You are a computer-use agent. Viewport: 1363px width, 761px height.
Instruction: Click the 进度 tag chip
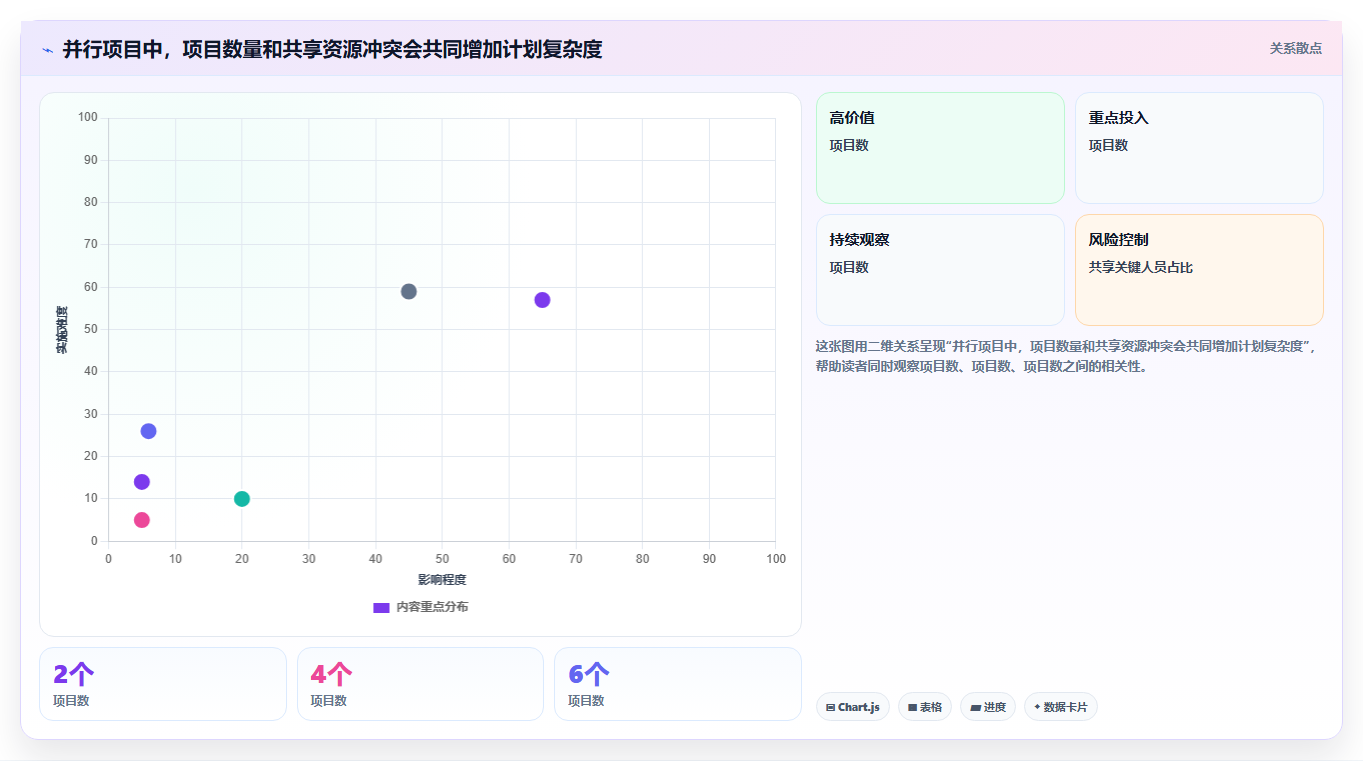(x=988, y=707)
